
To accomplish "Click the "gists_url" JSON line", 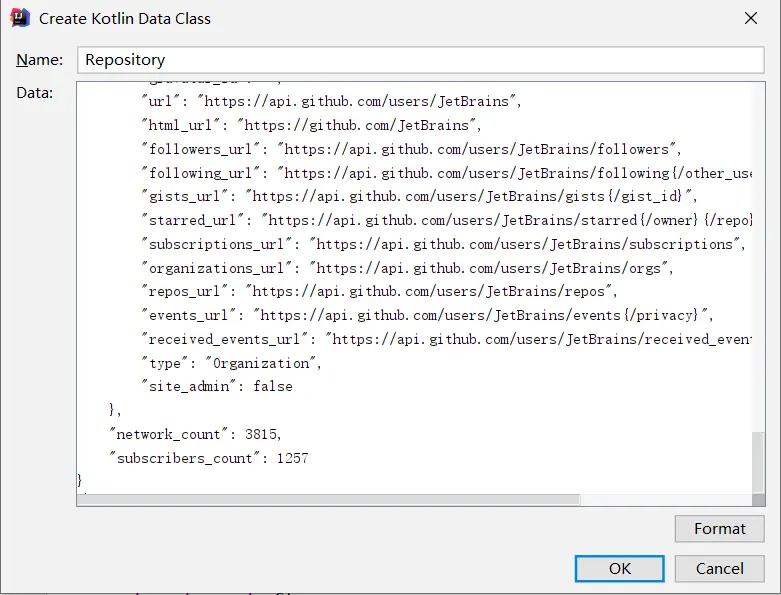I will tap(419, 196).
